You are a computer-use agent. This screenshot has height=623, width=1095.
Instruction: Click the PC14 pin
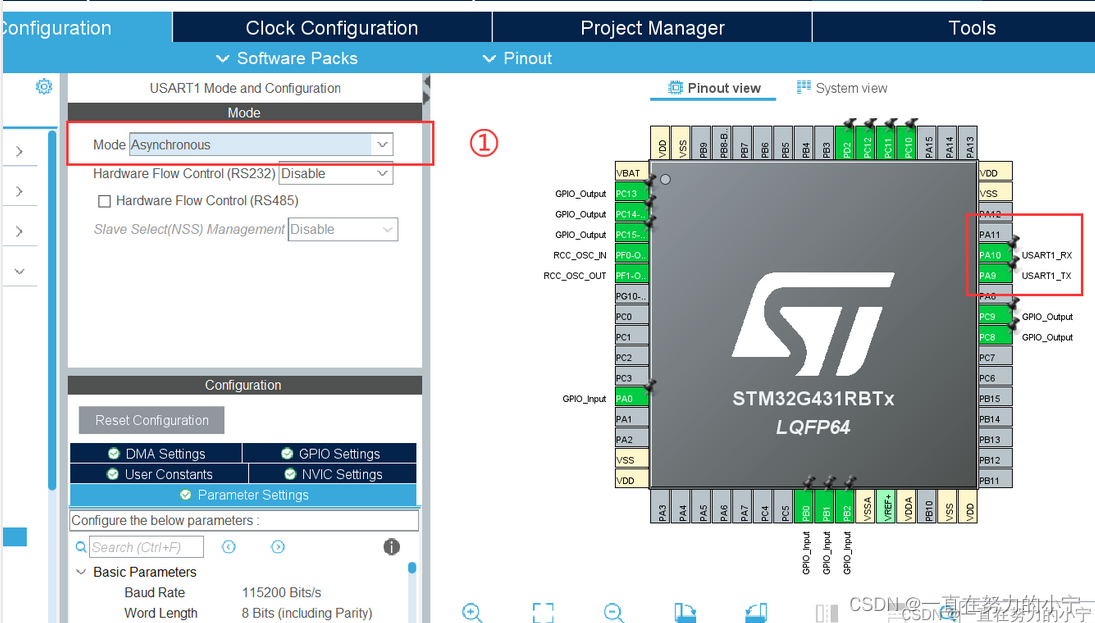click(631, 214)
